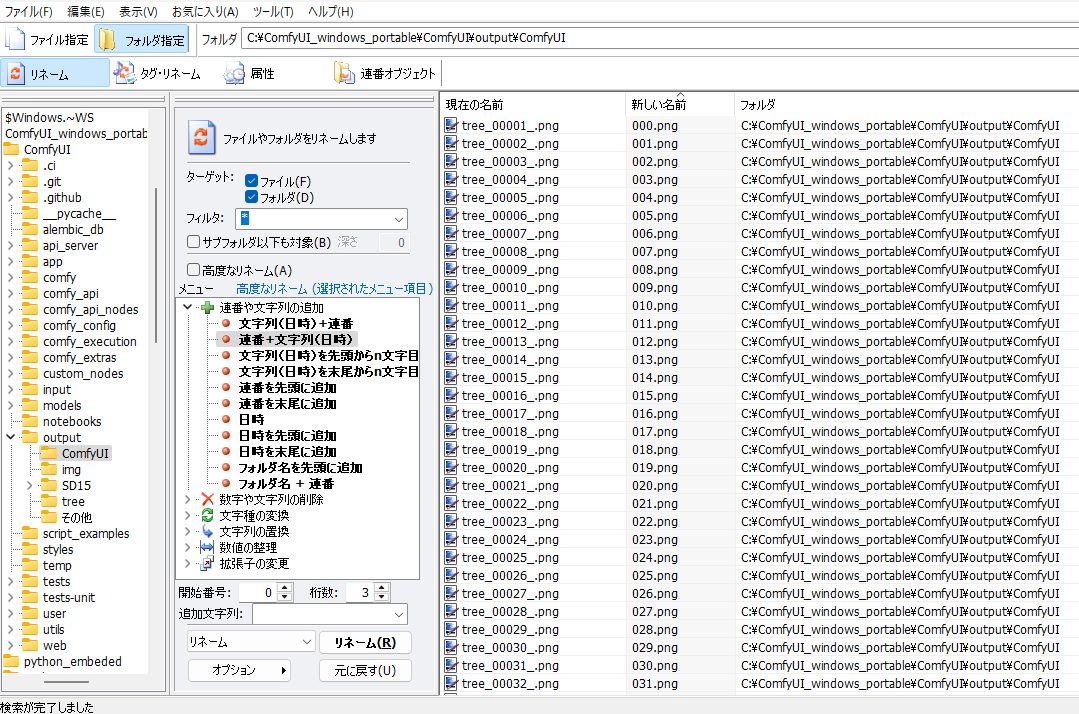Uncheck the Folder (フォルダ(D)) target checkbox
Screen dimensions: 1079x714
252,197
